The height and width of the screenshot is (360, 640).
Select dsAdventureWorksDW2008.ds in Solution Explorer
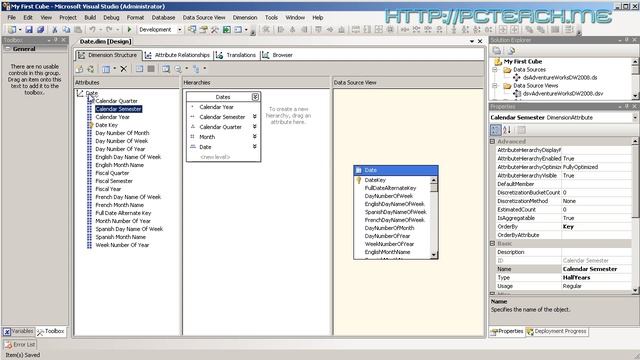[560, 78]
